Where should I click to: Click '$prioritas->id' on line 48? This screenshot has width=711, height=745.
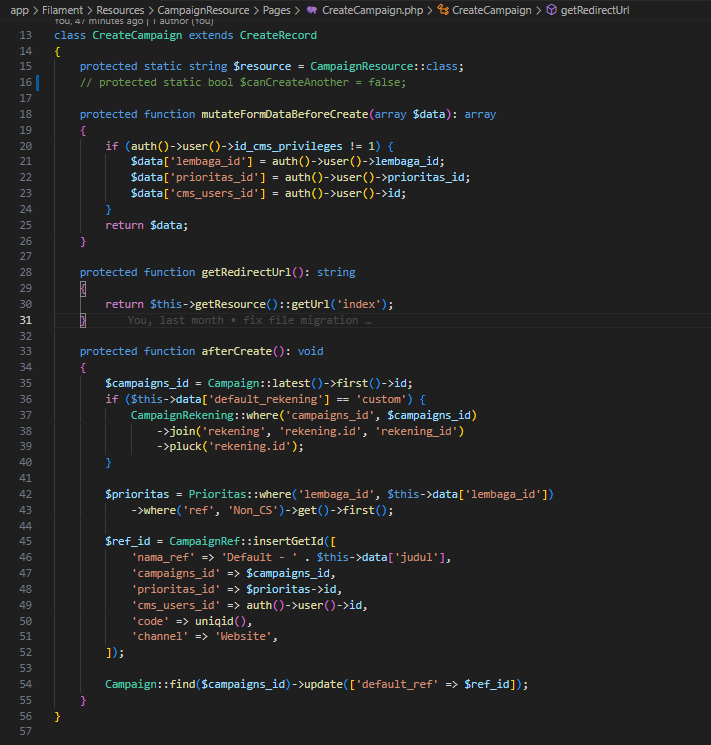pos(291,589)
